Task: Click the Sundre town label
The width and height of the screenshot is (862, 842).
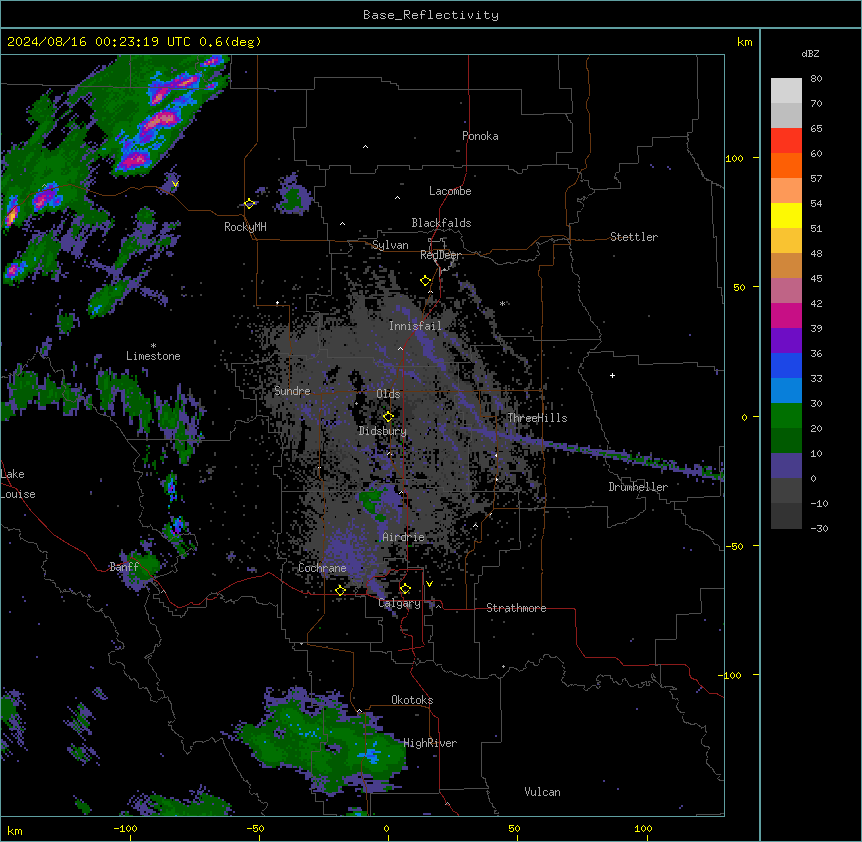Action: click(x=292, y=391)
